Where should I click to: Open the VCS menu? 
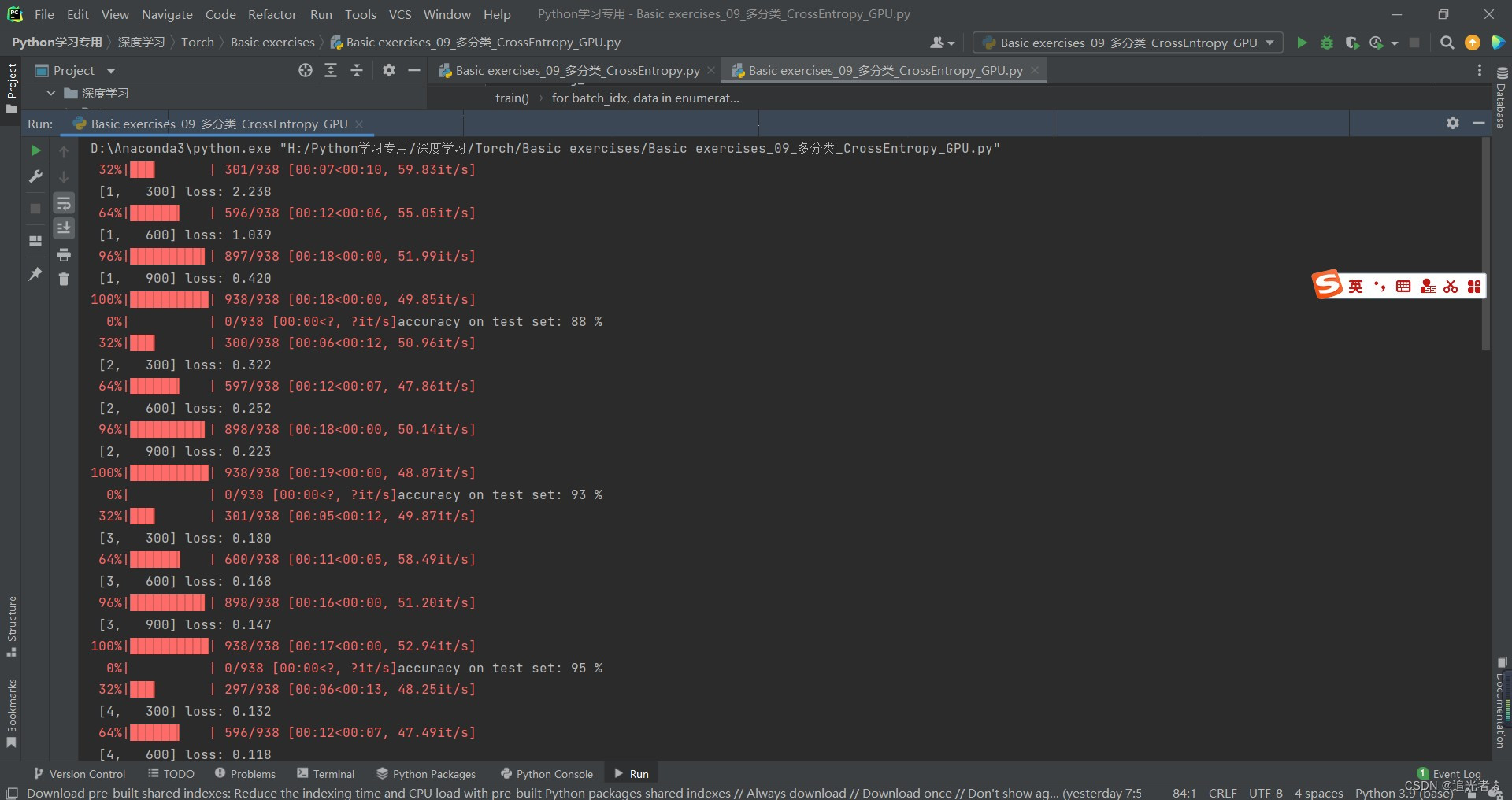[x=400, y=14]
